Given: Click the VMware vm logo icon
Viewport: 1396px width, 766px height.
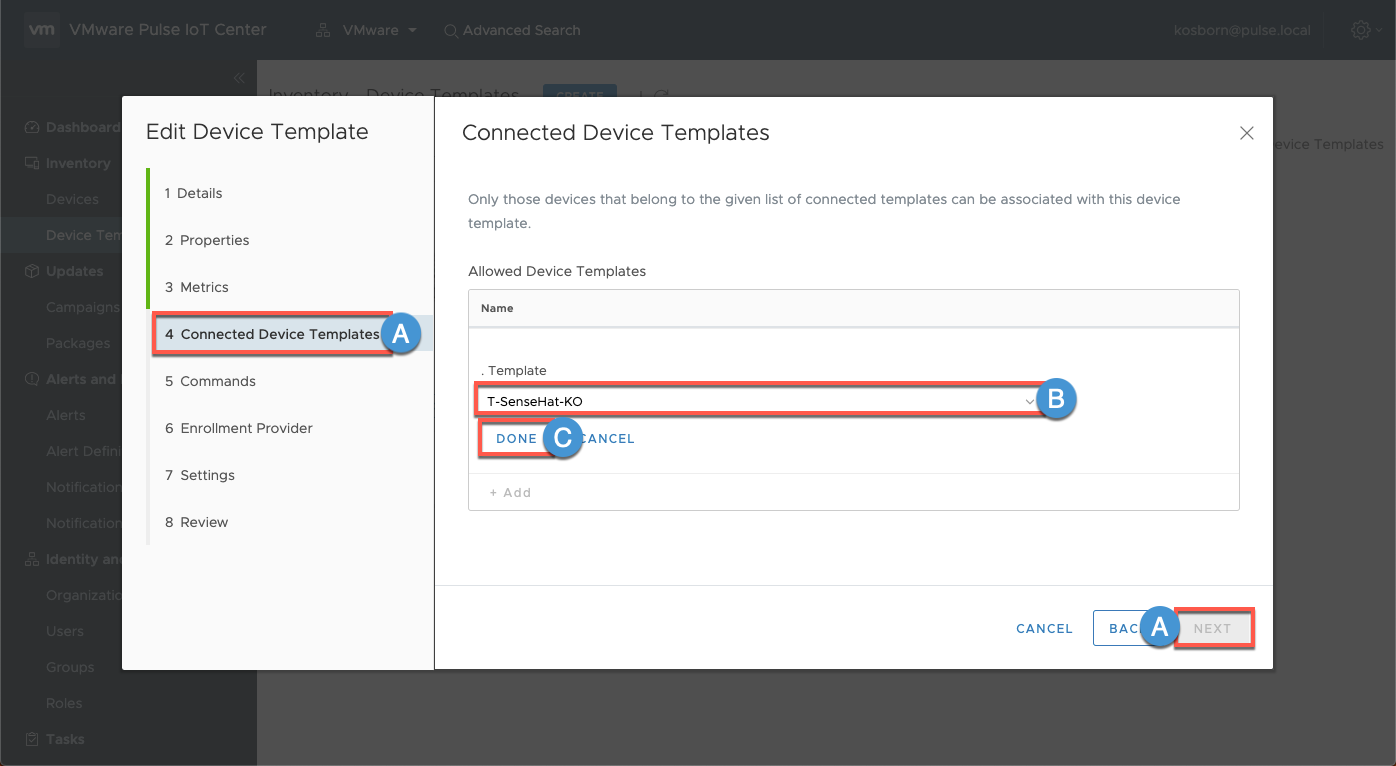Looking at the screenshot, I should click(42, 30).
